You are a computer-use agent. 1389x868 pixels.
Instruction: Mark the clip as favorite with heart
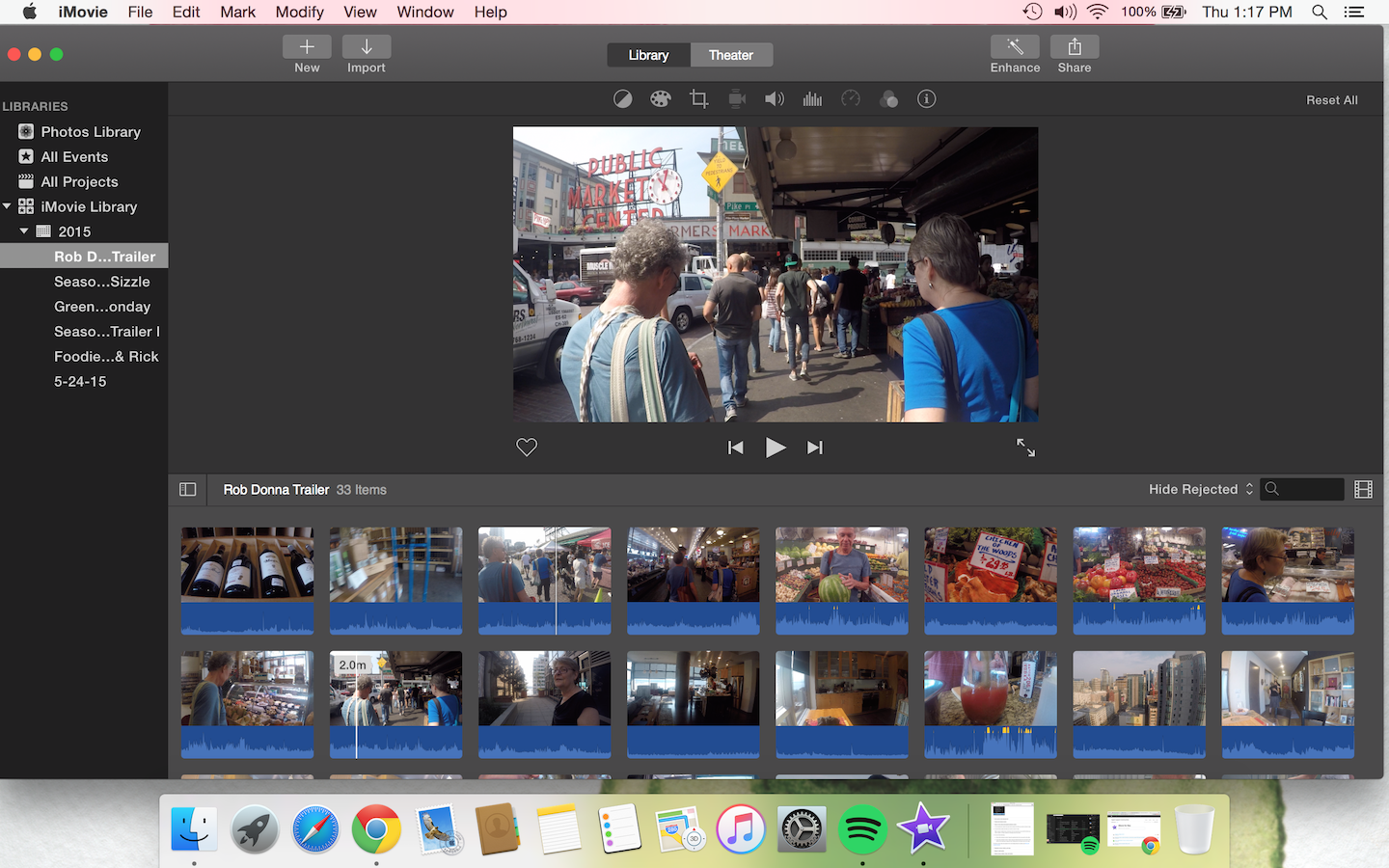tap(527, 448)
